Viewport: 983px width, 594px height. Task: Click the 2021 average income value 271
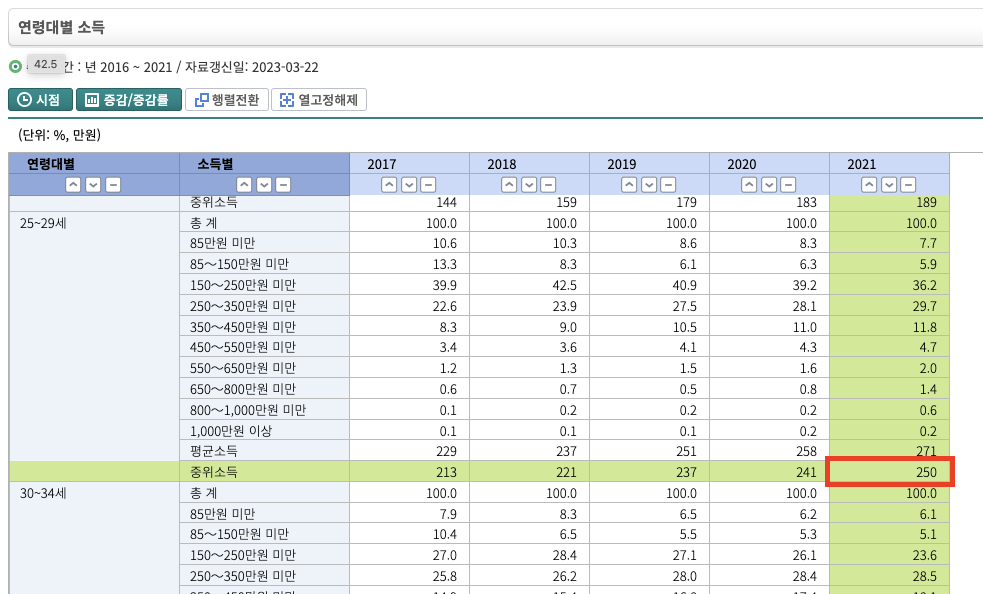pyautogui.click(x=926, y=451)
